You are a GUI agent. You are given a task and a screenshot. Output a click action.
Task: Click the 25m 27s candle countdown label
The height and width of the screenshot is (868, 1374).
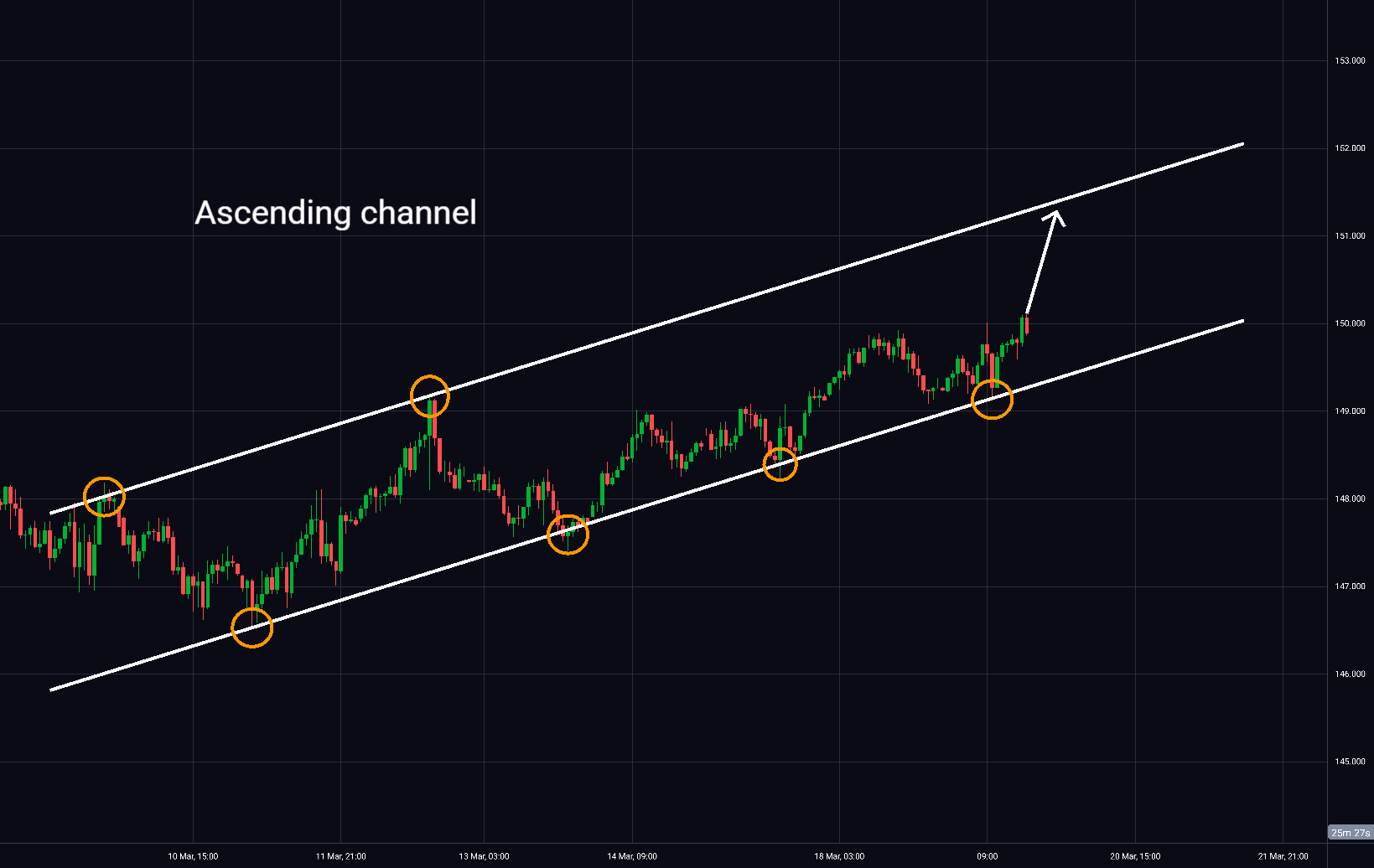pos(1351,833)
